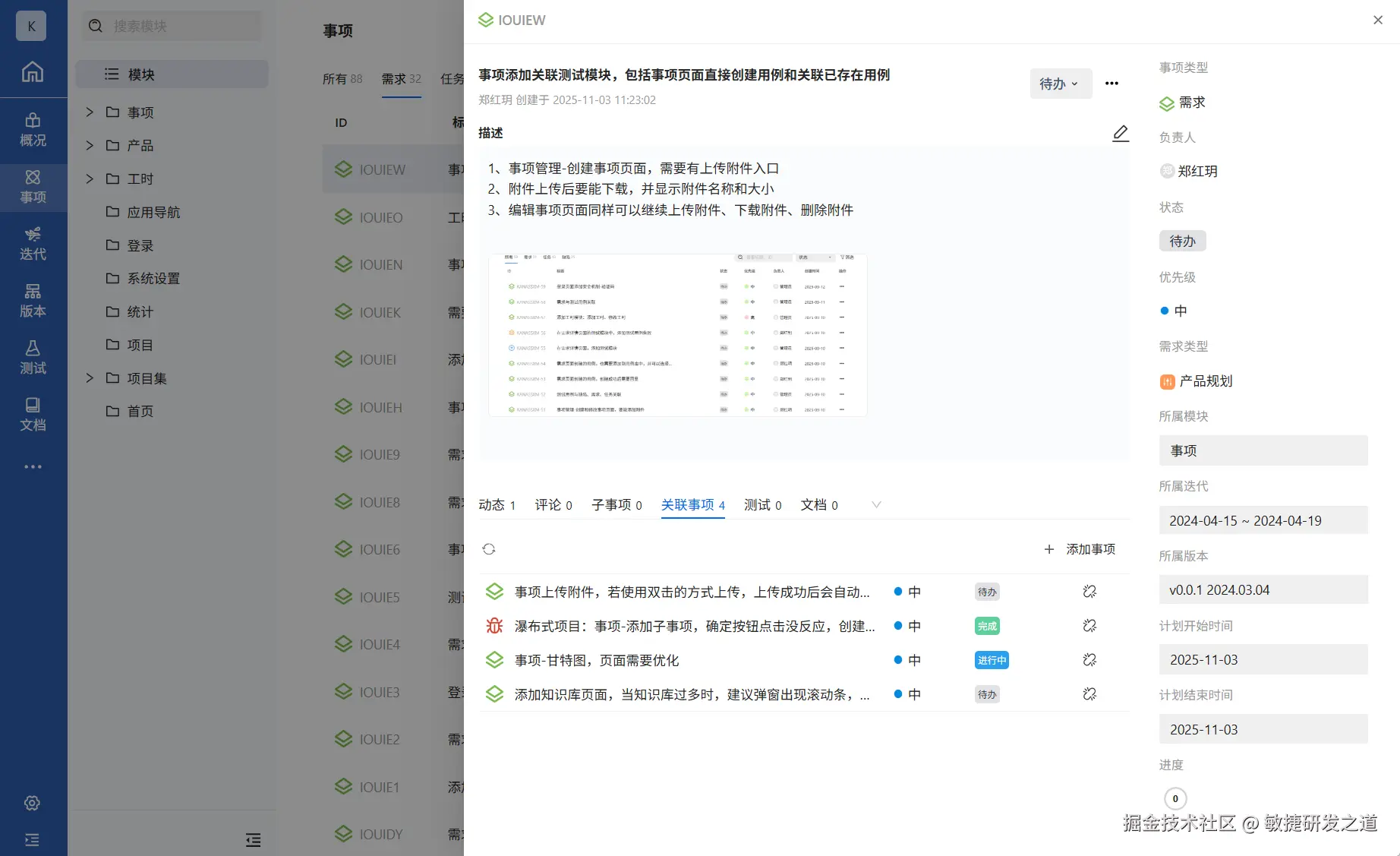Set 计划结束时间 date field
The width and height of the screenshot is (1400, 856).
point(1263,729)
